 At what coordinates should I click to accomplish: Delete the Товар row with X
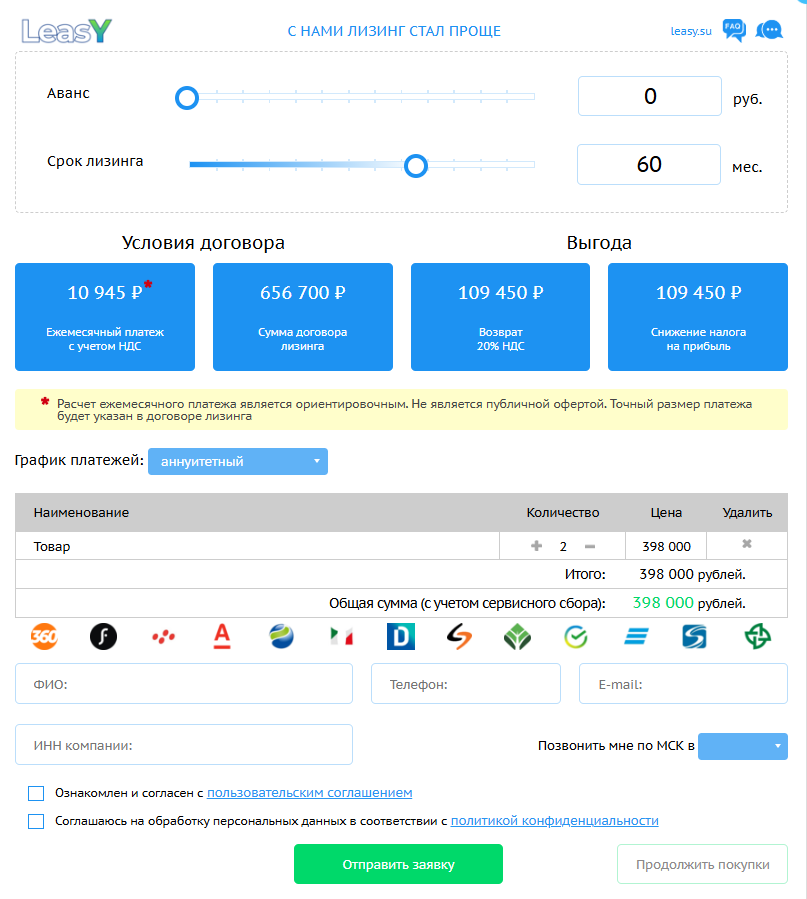tap(746, 545)
